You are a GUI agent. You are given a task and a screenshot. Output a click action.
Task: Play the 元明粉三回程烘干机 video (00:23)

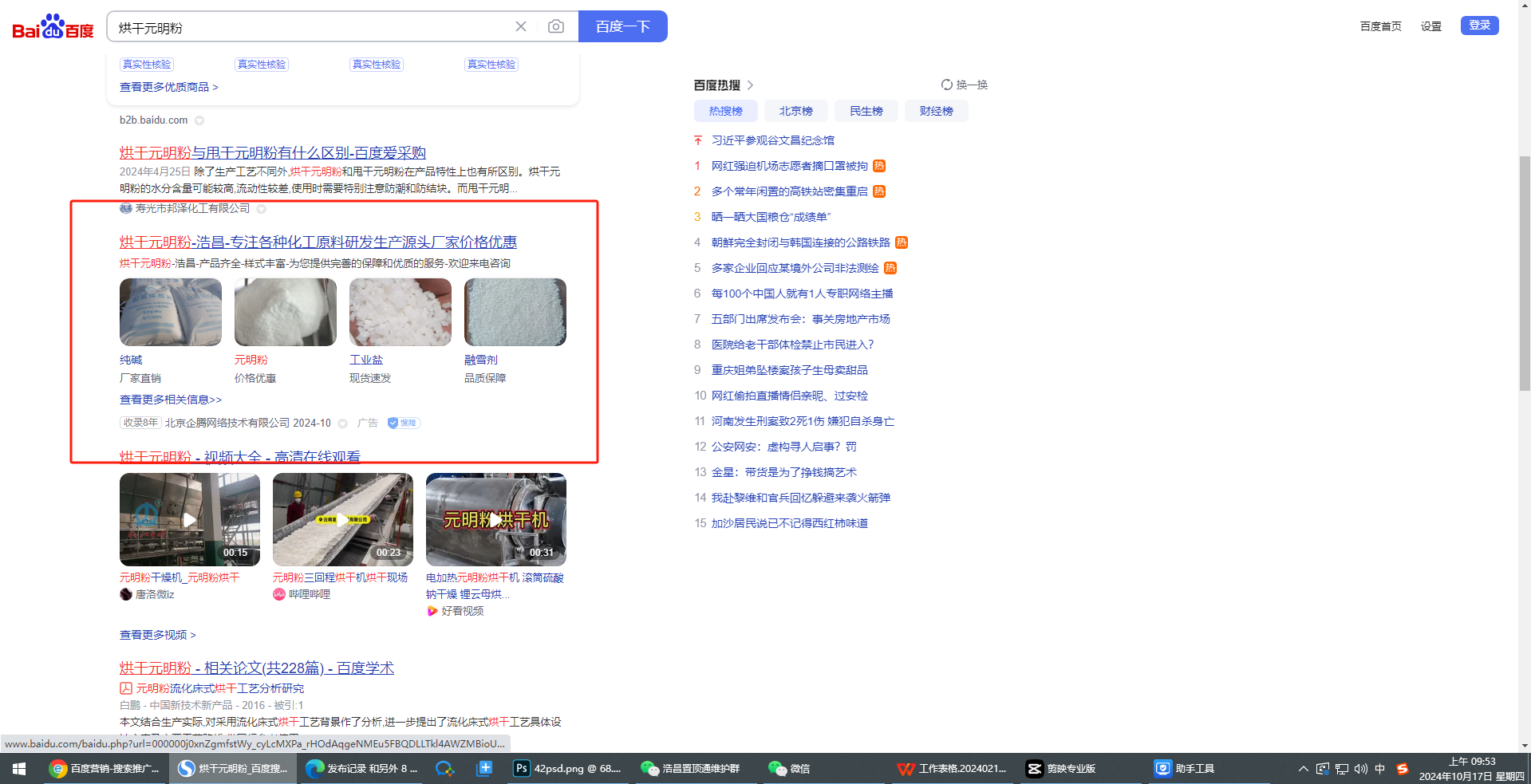[343, 519]
